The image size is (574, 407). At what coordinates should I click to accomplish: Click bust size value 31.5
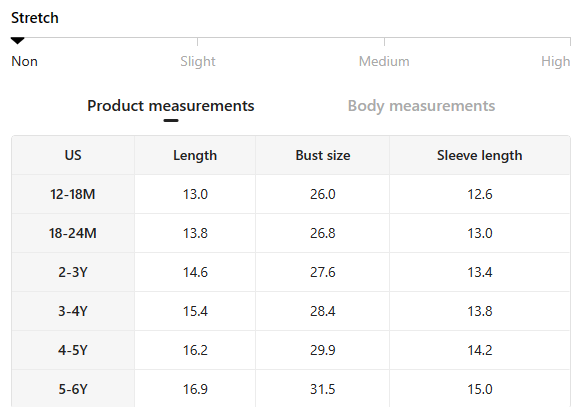click(323, 389)
